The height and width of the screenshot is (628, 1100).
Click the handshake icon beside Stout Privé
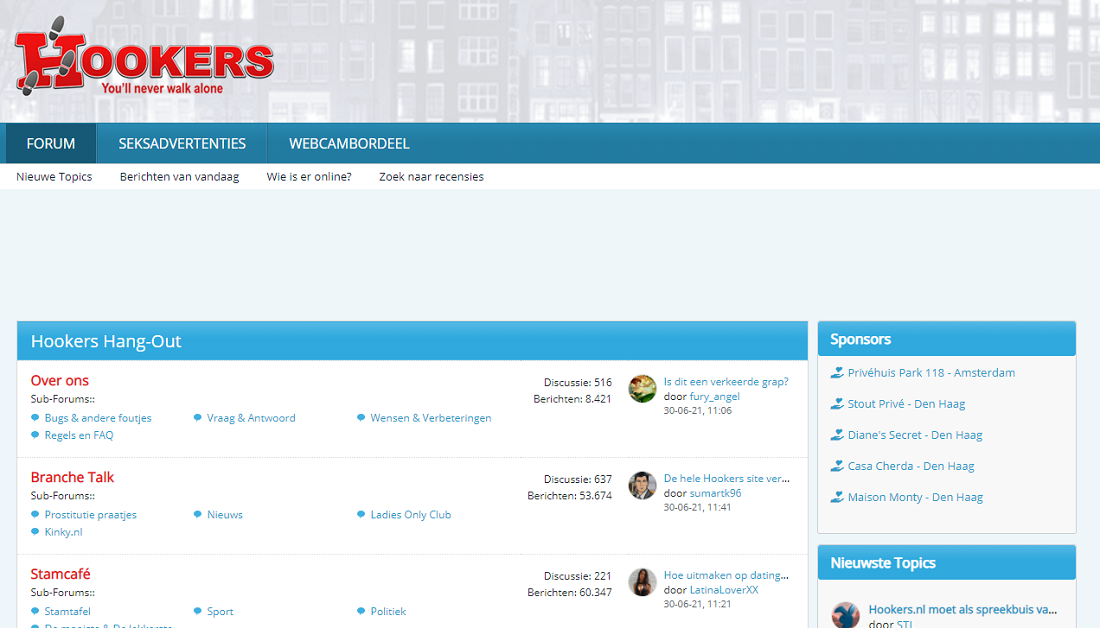coord(837,403)
